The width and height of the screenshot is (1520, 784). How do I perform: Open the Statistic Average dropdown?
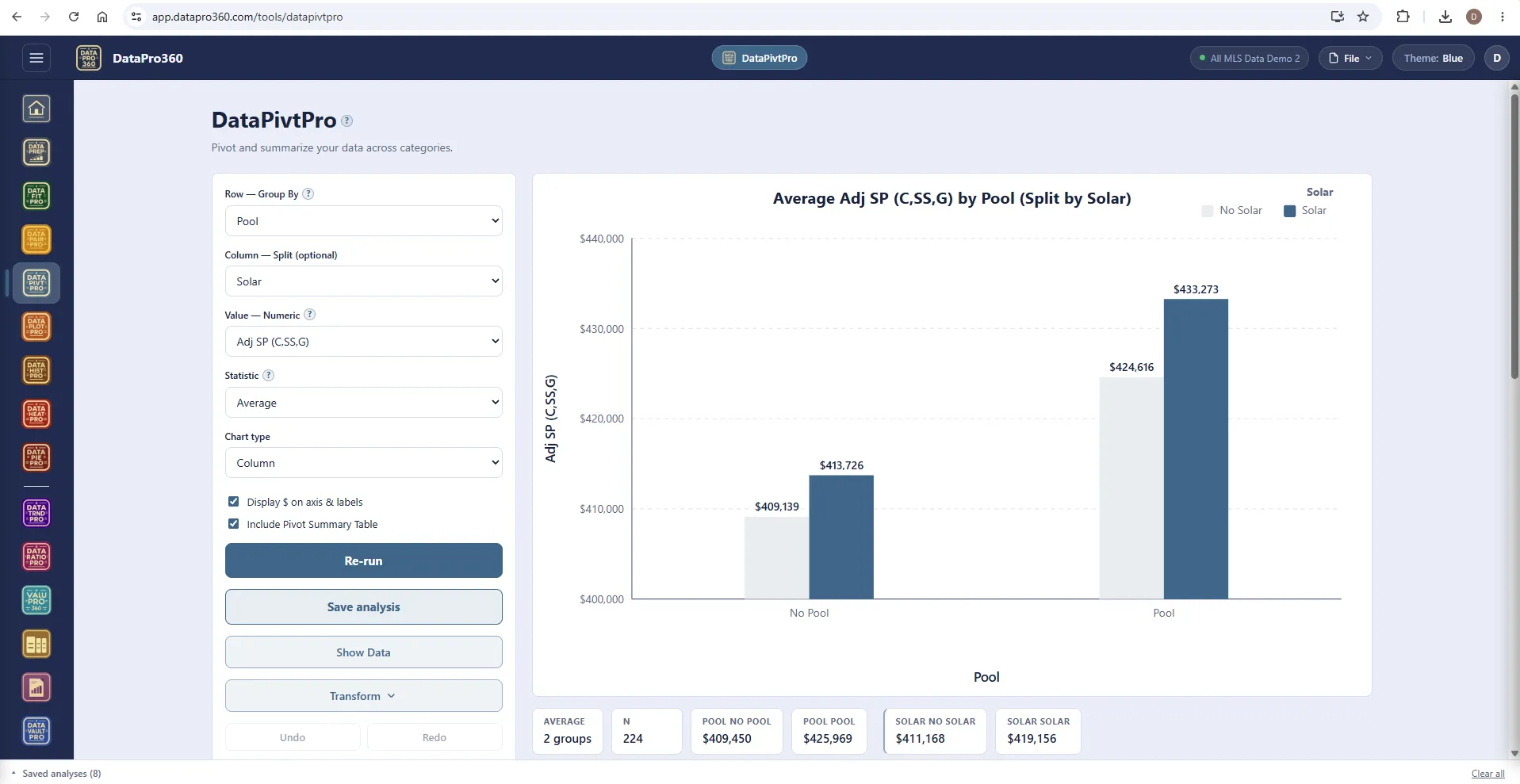click(x=363, y=403)
